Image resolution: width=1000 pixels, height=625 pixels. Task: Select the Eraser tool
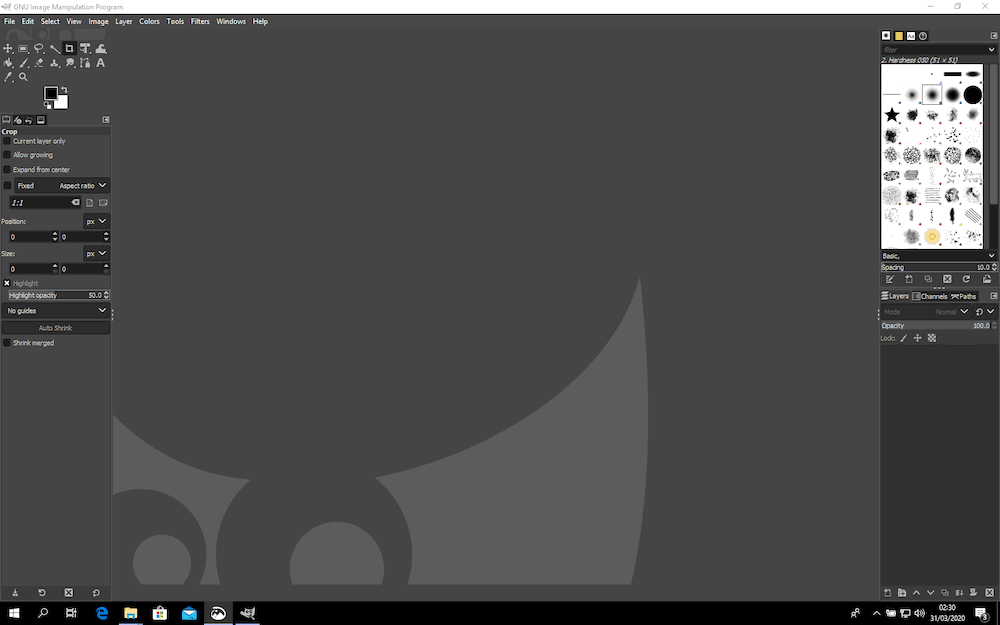[39, 63]
